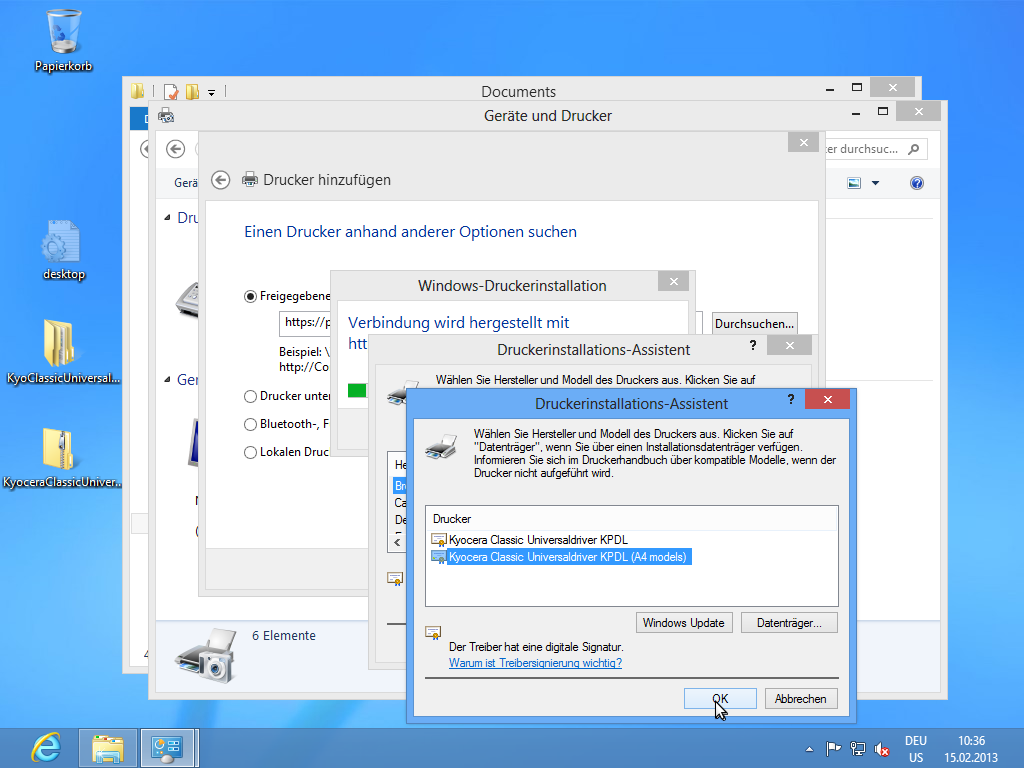The width and height of the screenshot is (1024, 768).
Task: Open Action Center flag icon in tray
Action: click(x=833, y=749)
